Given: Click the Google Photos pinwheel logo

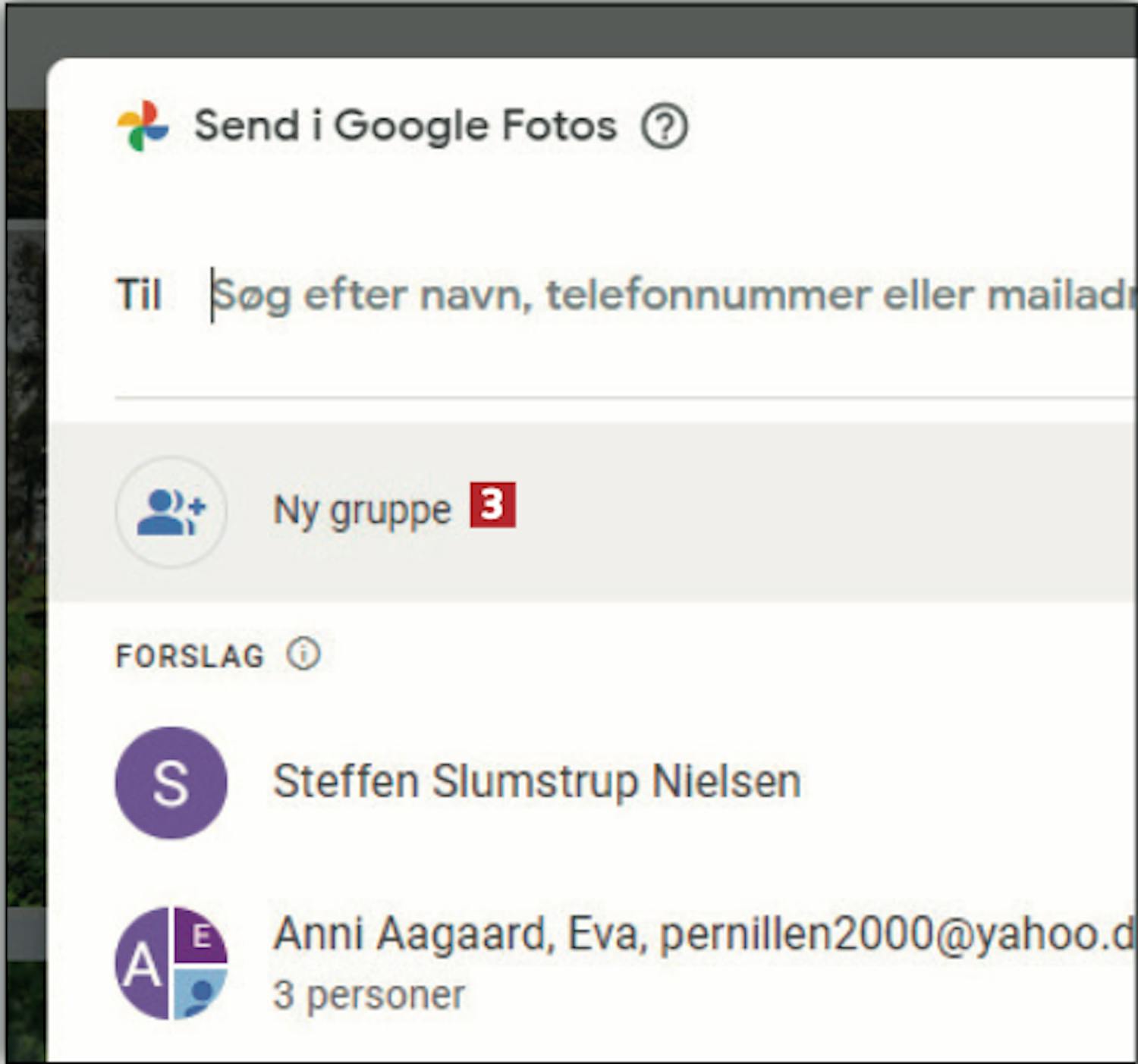Looking at the screenshot, I should pos(143,126).
